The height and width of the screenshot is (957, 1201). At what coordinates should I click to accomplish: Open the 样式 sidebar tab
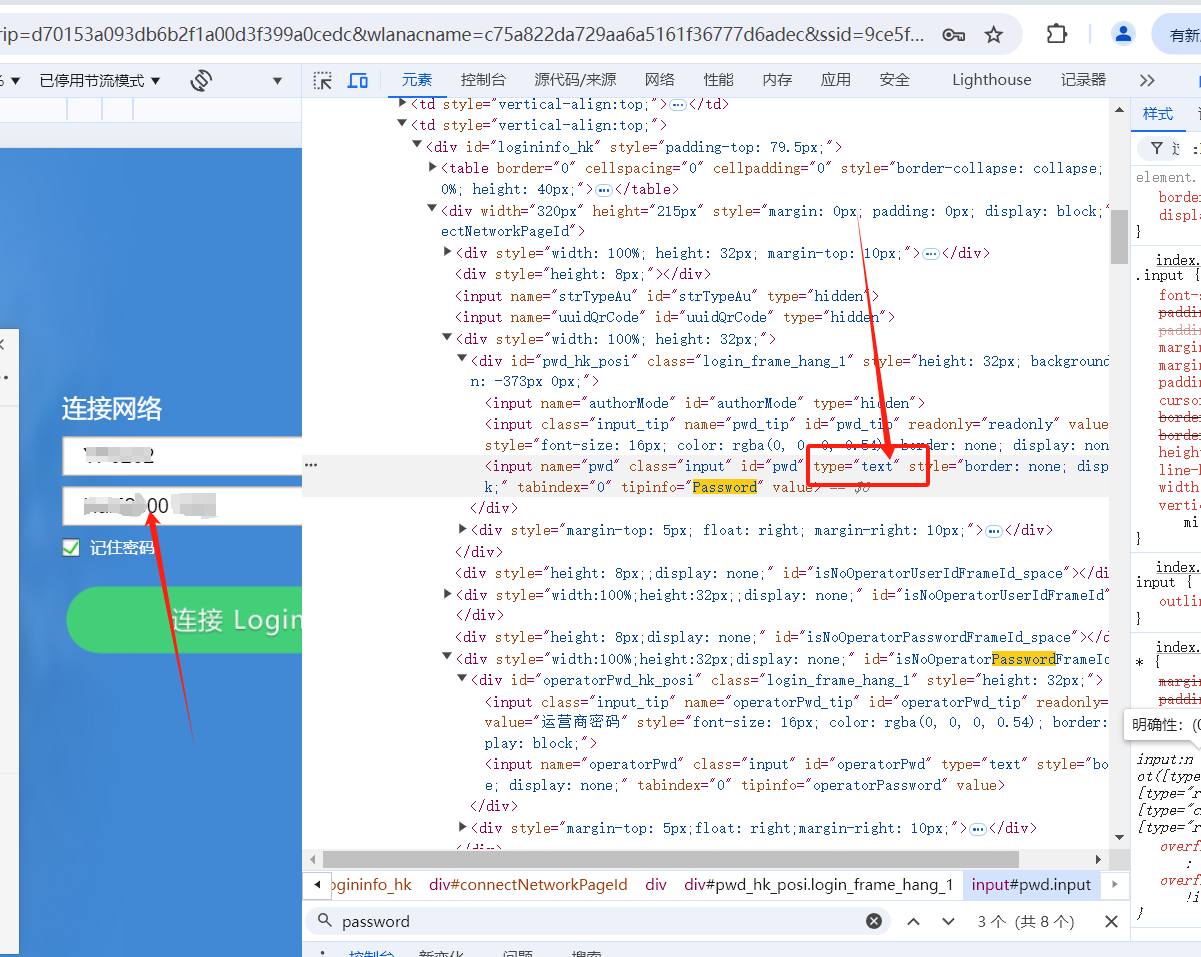click(x=1158, y=114)
